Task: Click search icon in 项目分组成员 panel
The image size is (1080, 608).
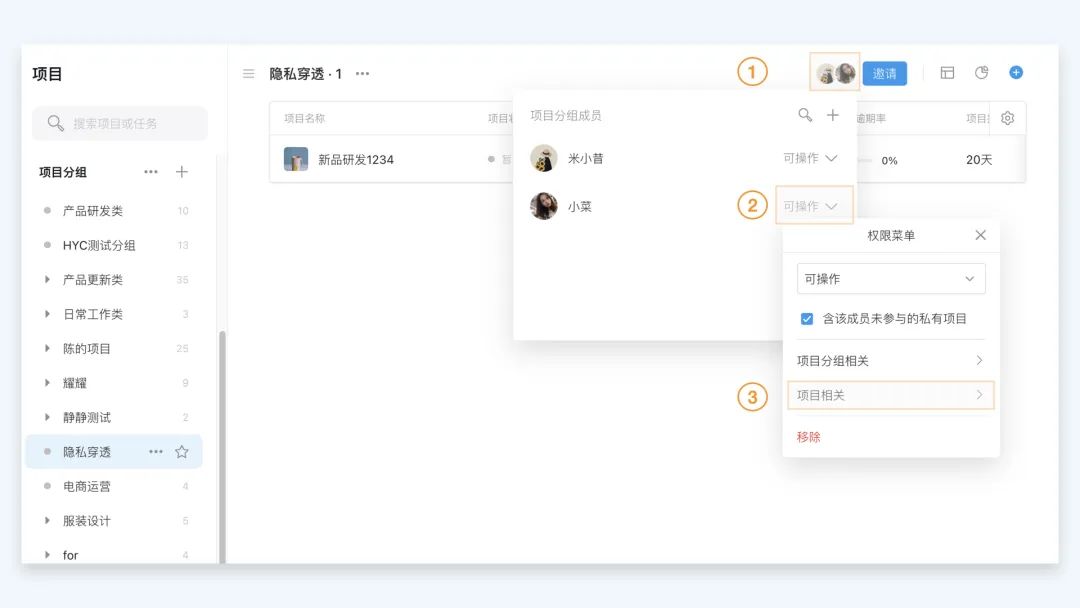Action: (x=805, y=116)
